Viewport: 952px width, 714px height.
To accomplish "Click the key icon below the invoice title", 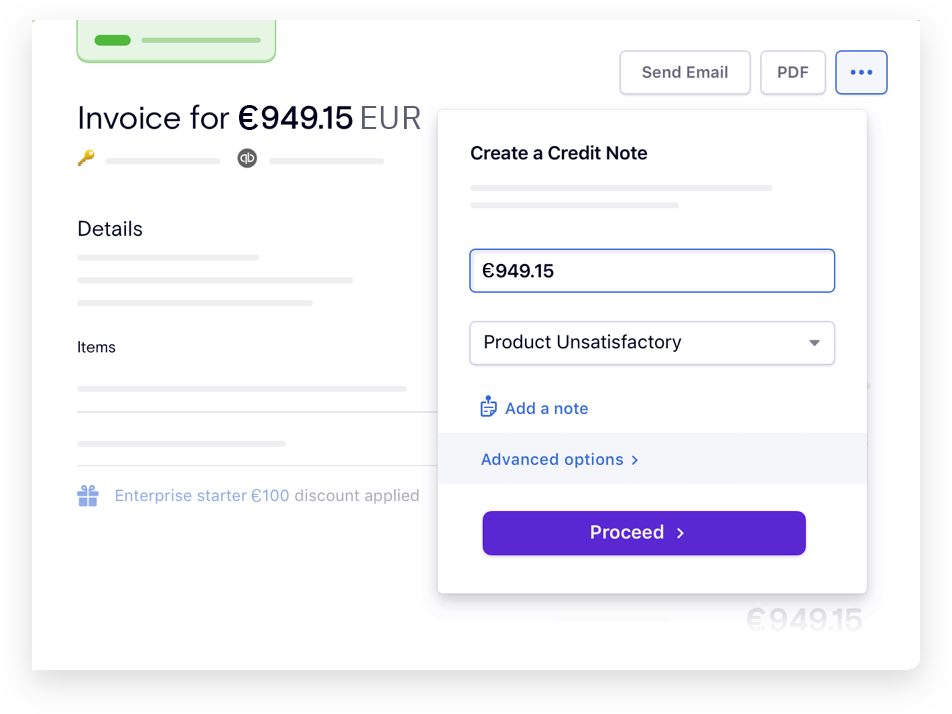I will [86, 157].
